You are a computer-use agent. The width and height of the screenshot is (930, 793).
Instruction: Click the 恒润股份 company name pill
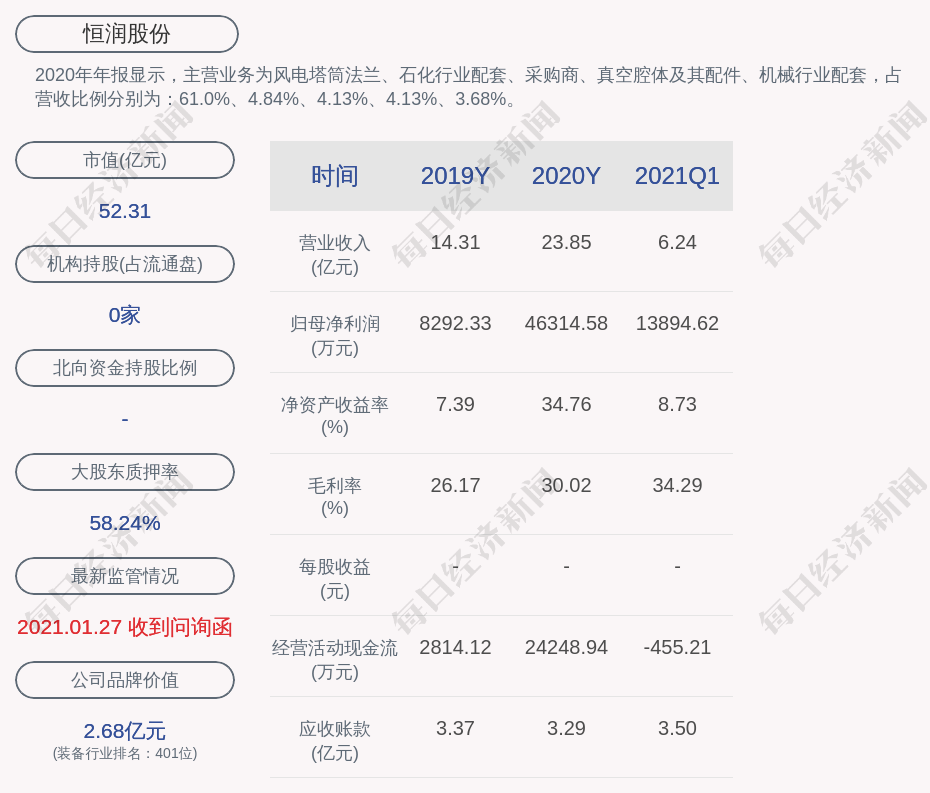point(126,34)
